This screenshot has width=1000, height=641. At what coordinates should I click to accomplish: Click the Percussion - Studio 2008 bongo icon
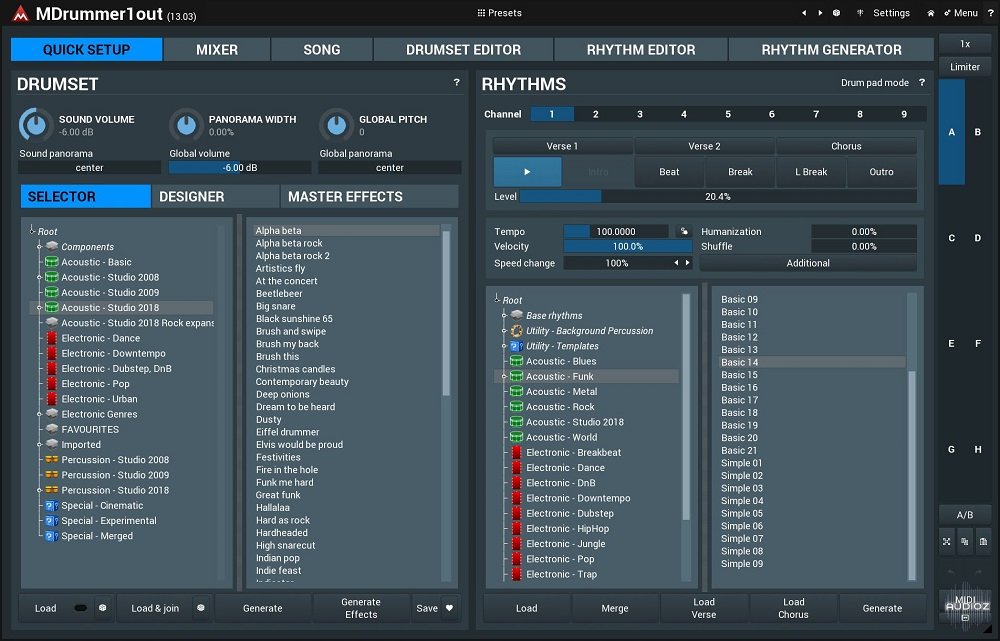click(52, 460)
